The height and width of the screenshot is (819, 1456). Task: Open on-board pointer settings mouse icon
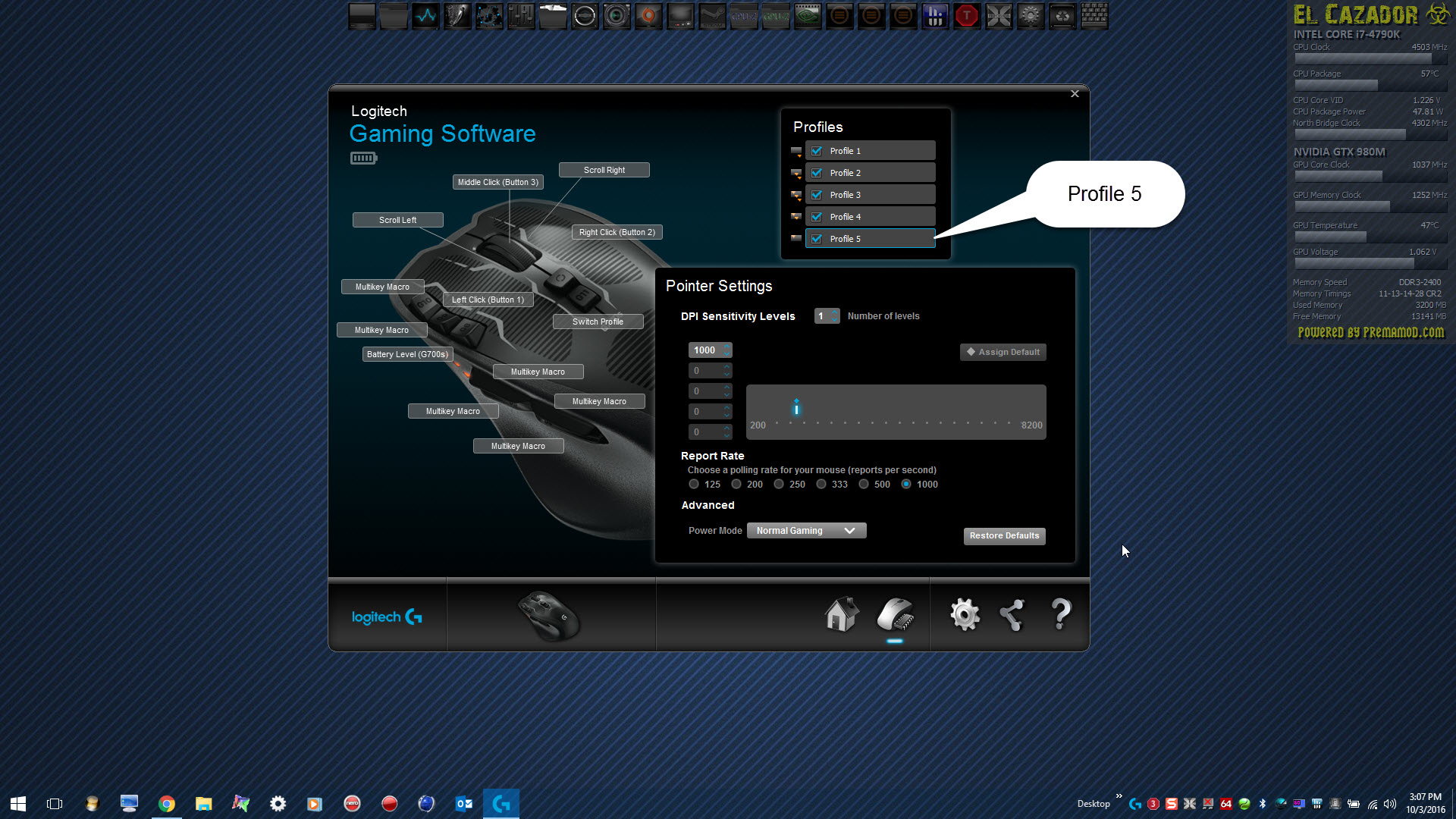(895, 614)
